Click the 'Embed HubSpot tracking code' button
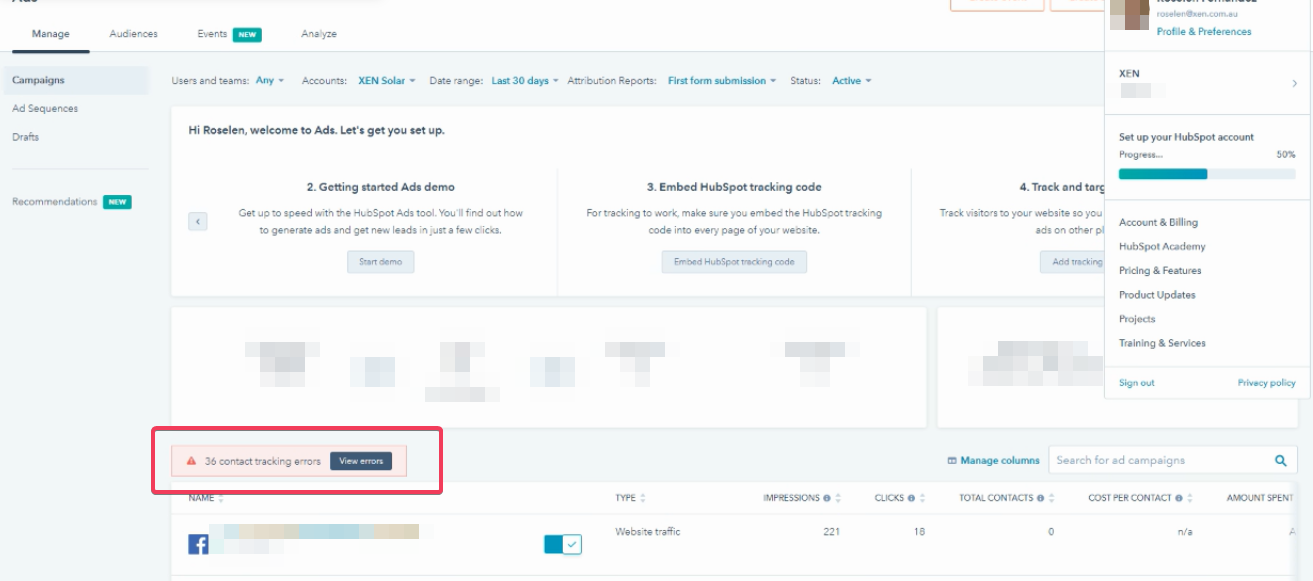Image resolution: width=1313 pixels, height=581 pixels. [x=734, y=262]
